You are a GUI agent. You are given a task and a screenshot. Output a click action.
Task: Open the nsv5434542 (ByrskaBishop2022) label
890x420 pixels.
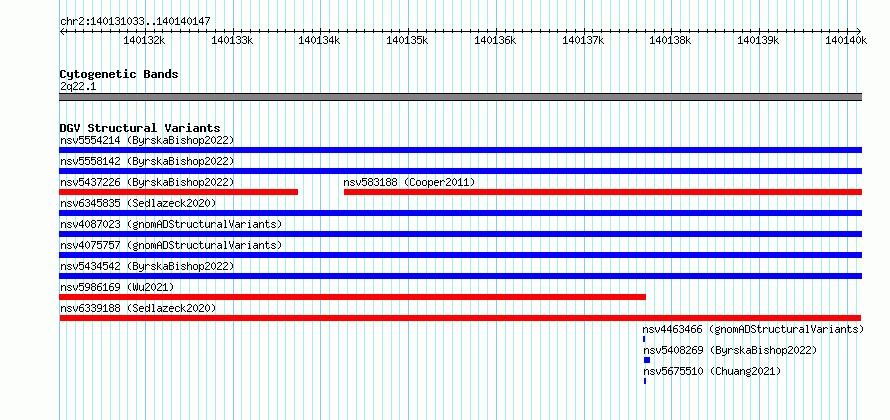click(x=147, y=266)
